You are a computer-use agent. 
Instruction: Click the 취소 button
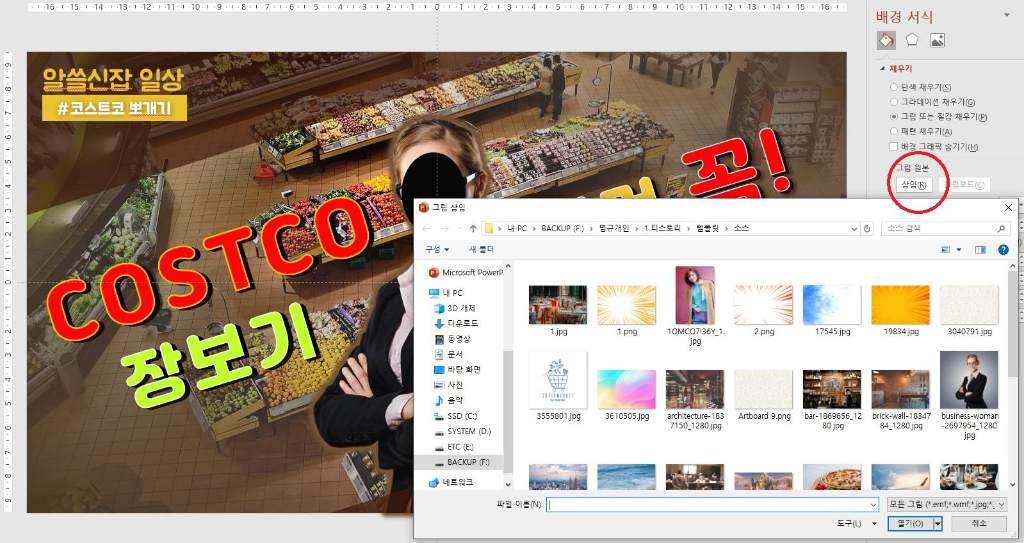978,524
